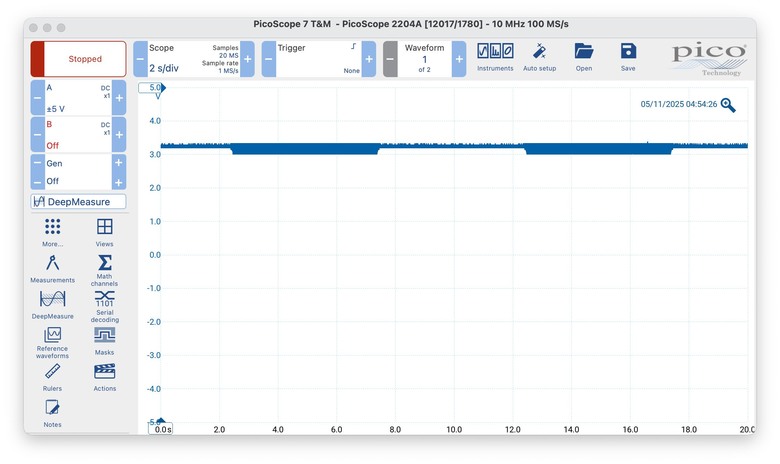Image resolution: width=780 pixels, height=464 pixels.
Task: Open Math channels
Action: pyautogui.click(x=104, y=270)
